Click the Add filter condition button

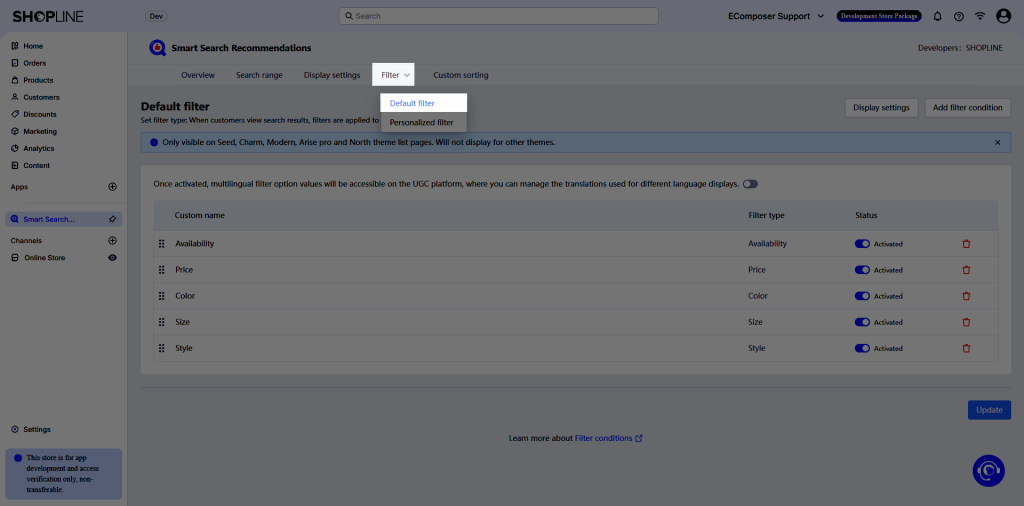point(967,108)
